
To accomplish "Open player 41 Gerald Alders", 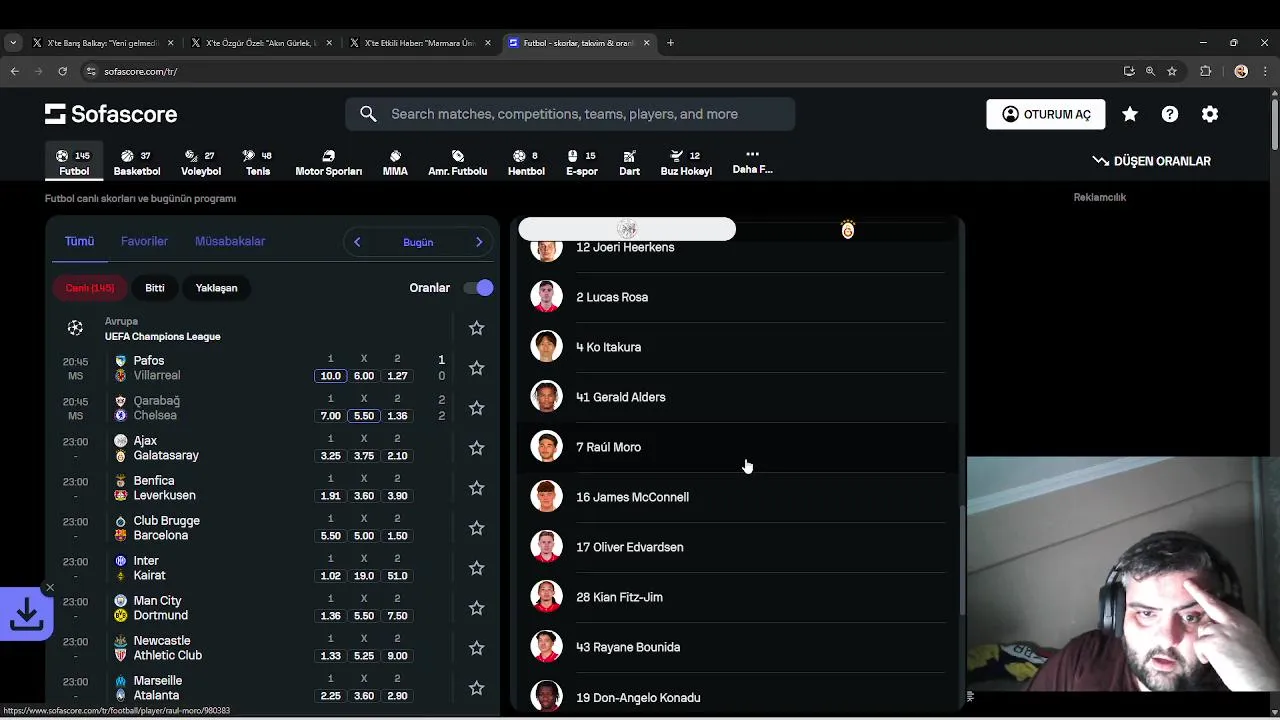I will pyautogui.click(x=737, y=397).
